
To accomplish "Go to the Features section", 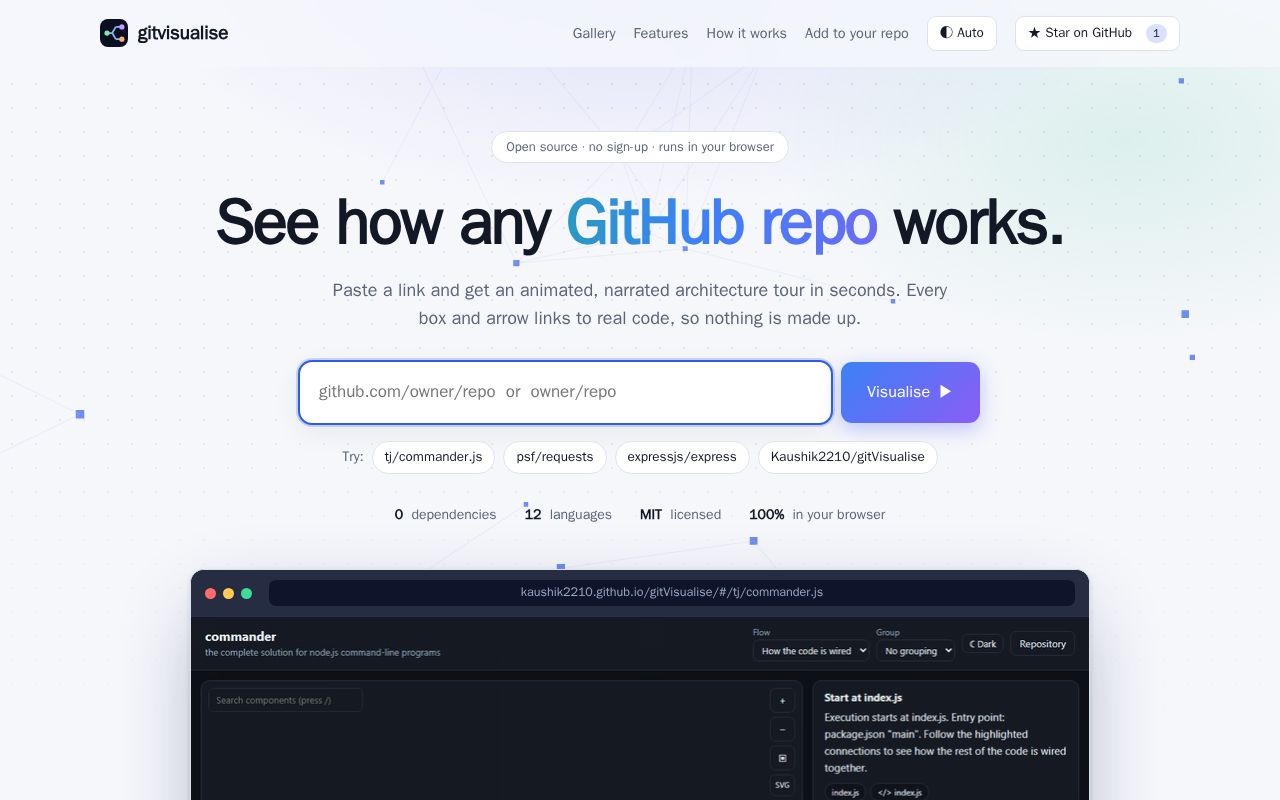I will (661, 33).
